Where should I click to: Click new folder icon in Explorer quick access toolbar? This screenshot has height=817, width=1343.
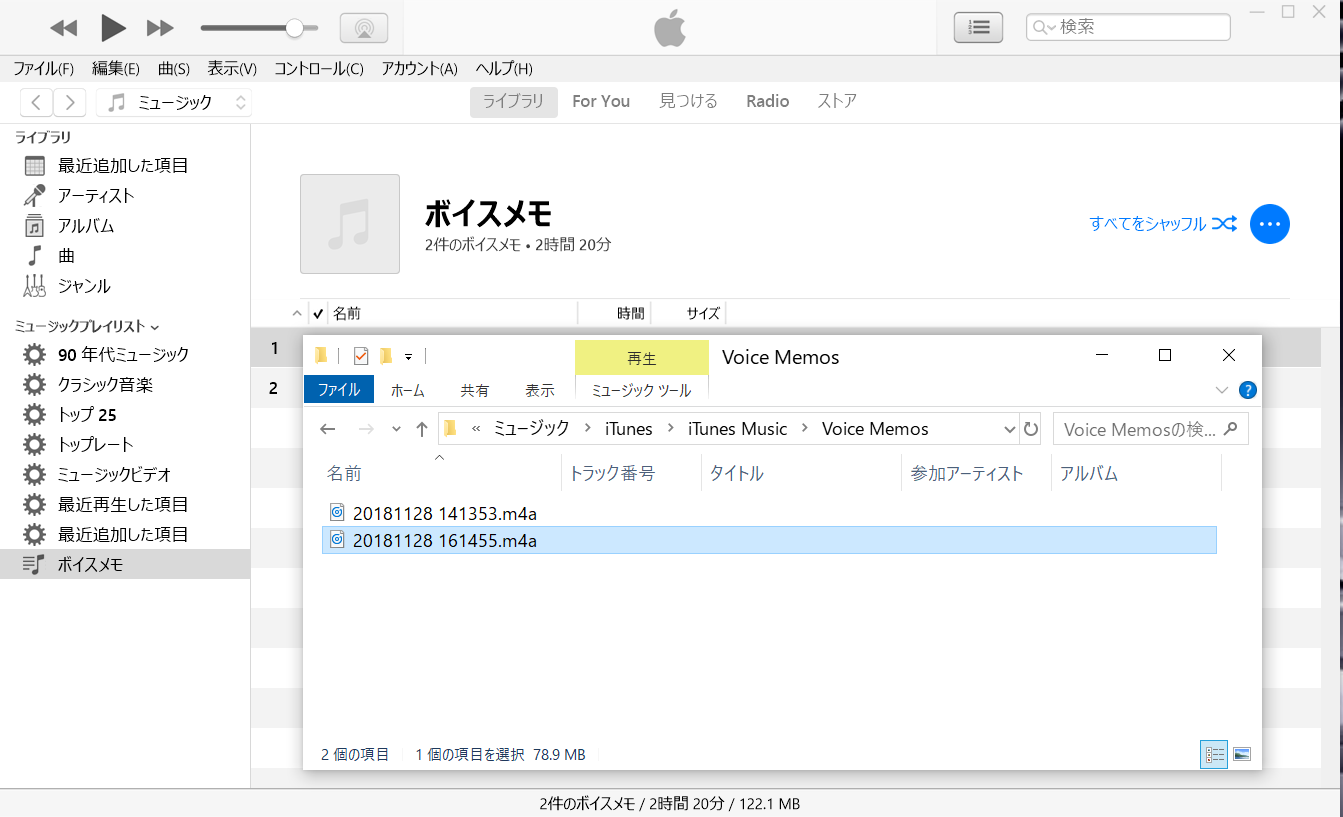pyautogui.click(x=386, y=355)
